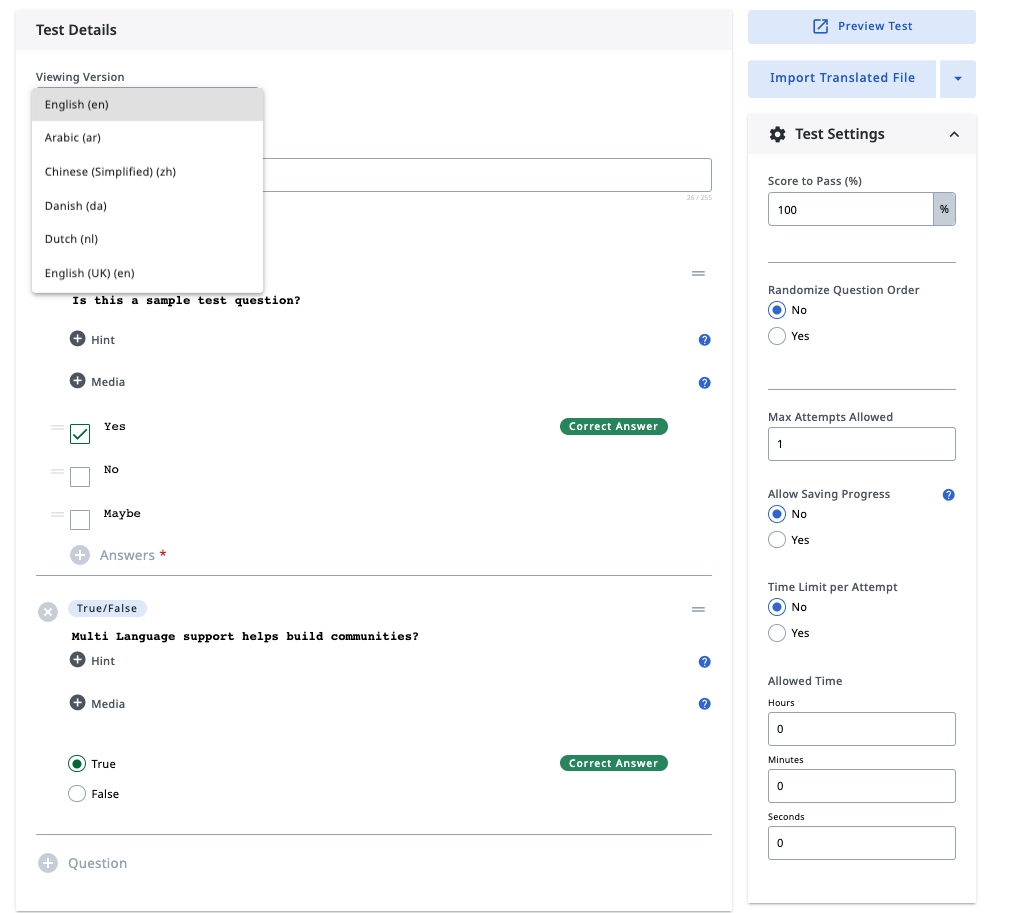The height and width of the screenshot is (913, 1017).
Task: Click the Seconds input field
Action: click(861, 843)
